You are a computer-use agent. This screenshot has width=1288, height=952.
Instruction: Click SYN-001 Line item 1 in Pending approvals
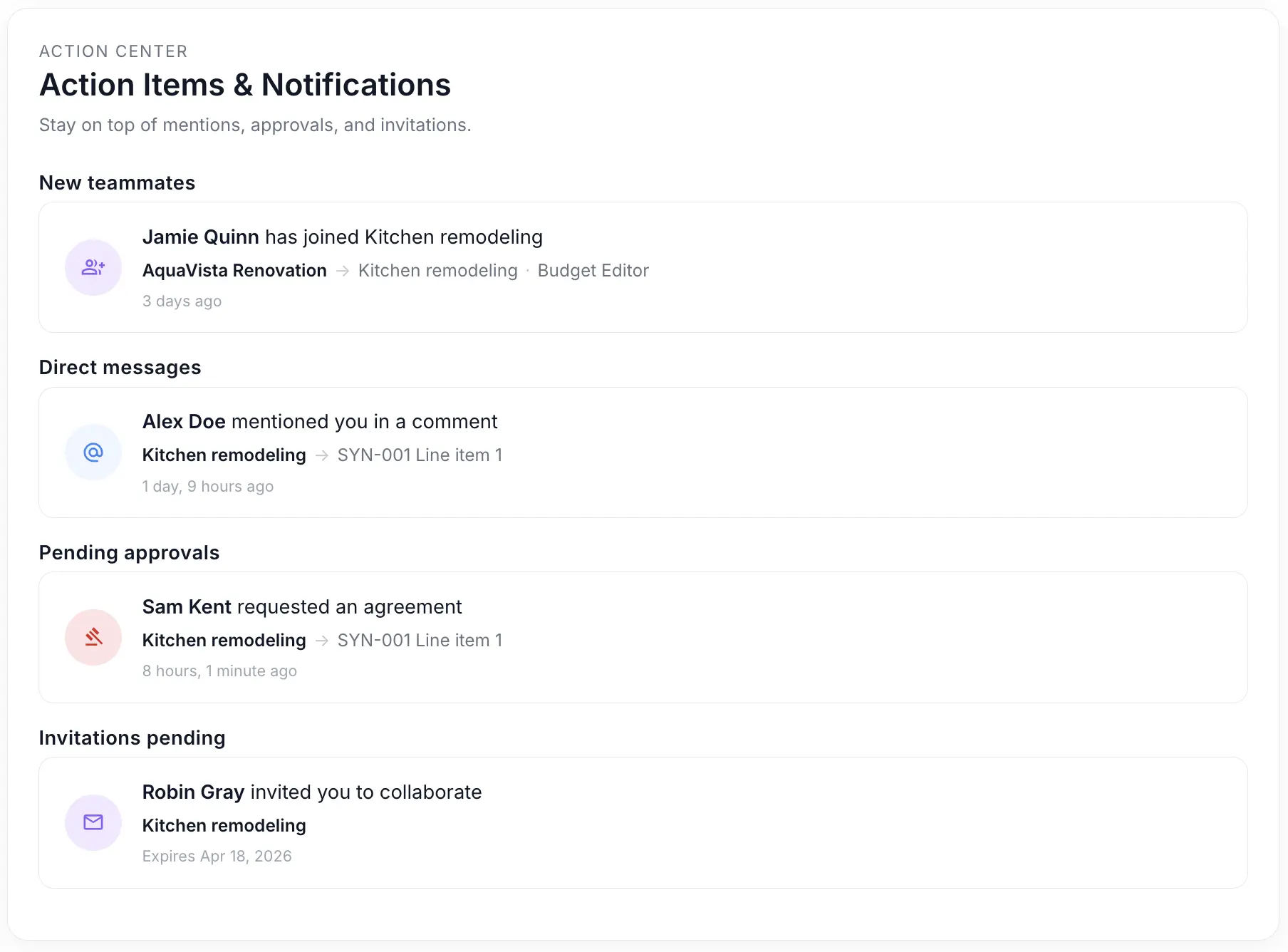click(x=419, y=640)
